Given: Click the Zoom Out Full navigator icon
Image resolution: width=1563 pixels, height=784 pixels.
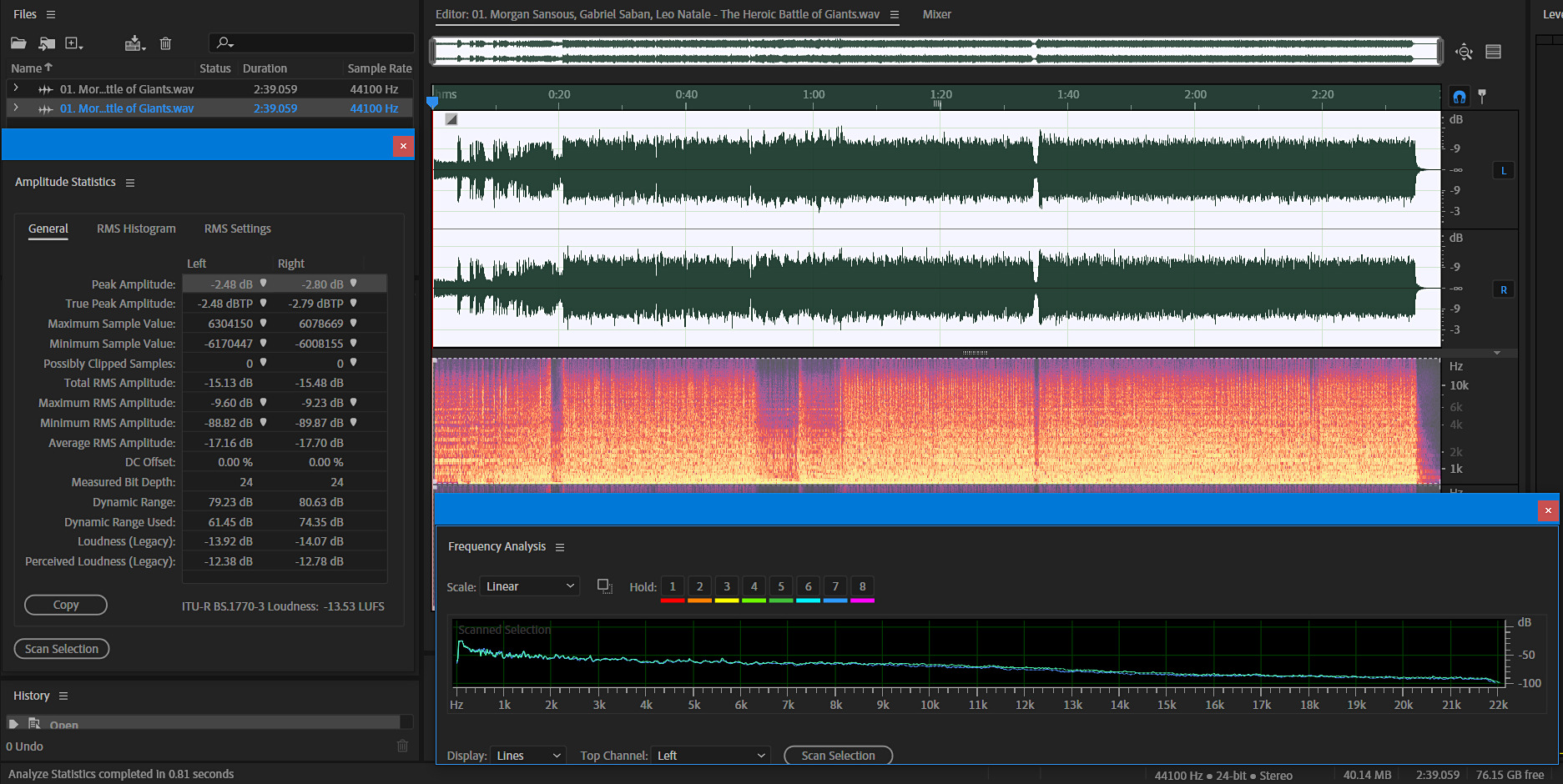Looking at the screenshot, I should (x=1464, y=52).
